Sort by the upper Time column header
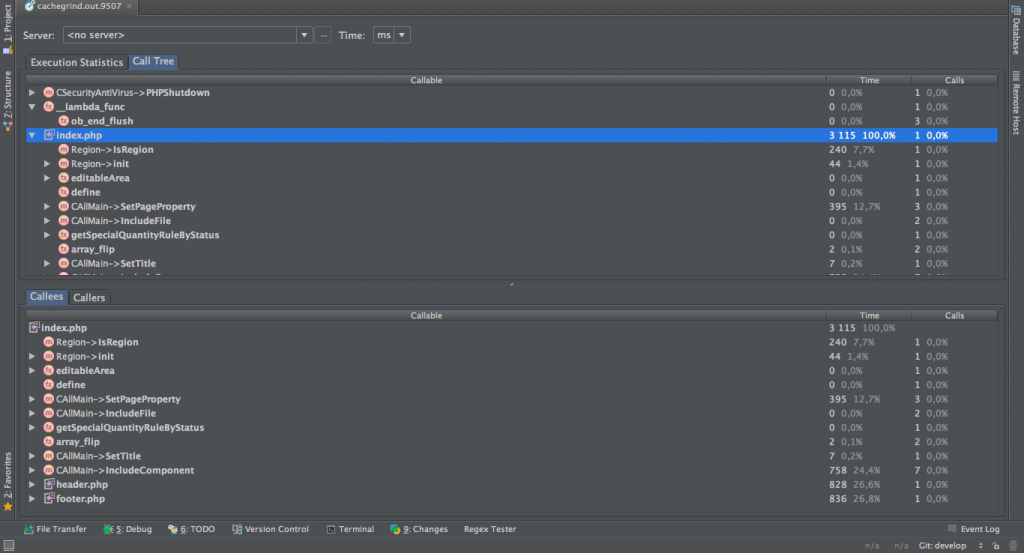This screenshot has width=1024, height=553. [868, 80]
